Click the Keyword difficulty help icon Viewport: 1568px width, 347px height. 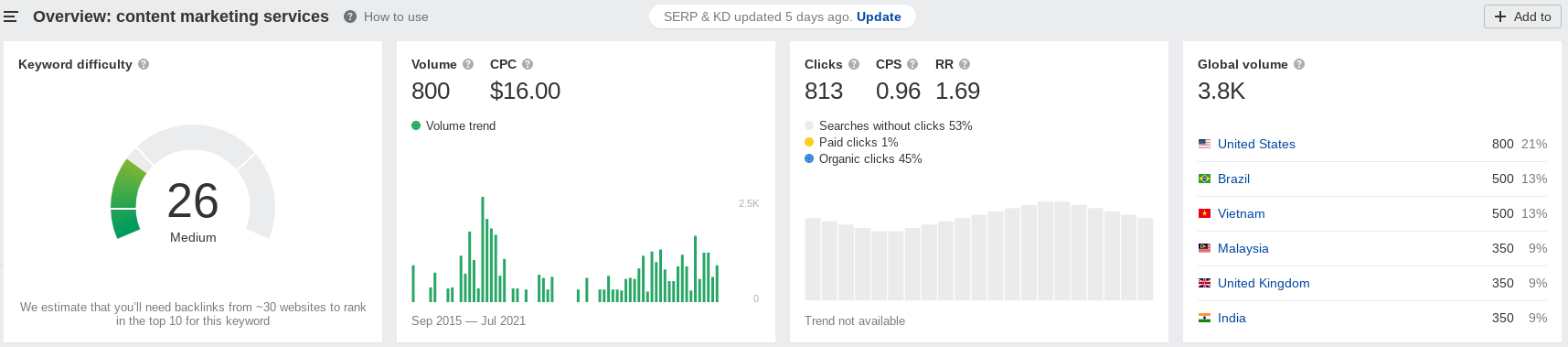click(x=144, y=64)
